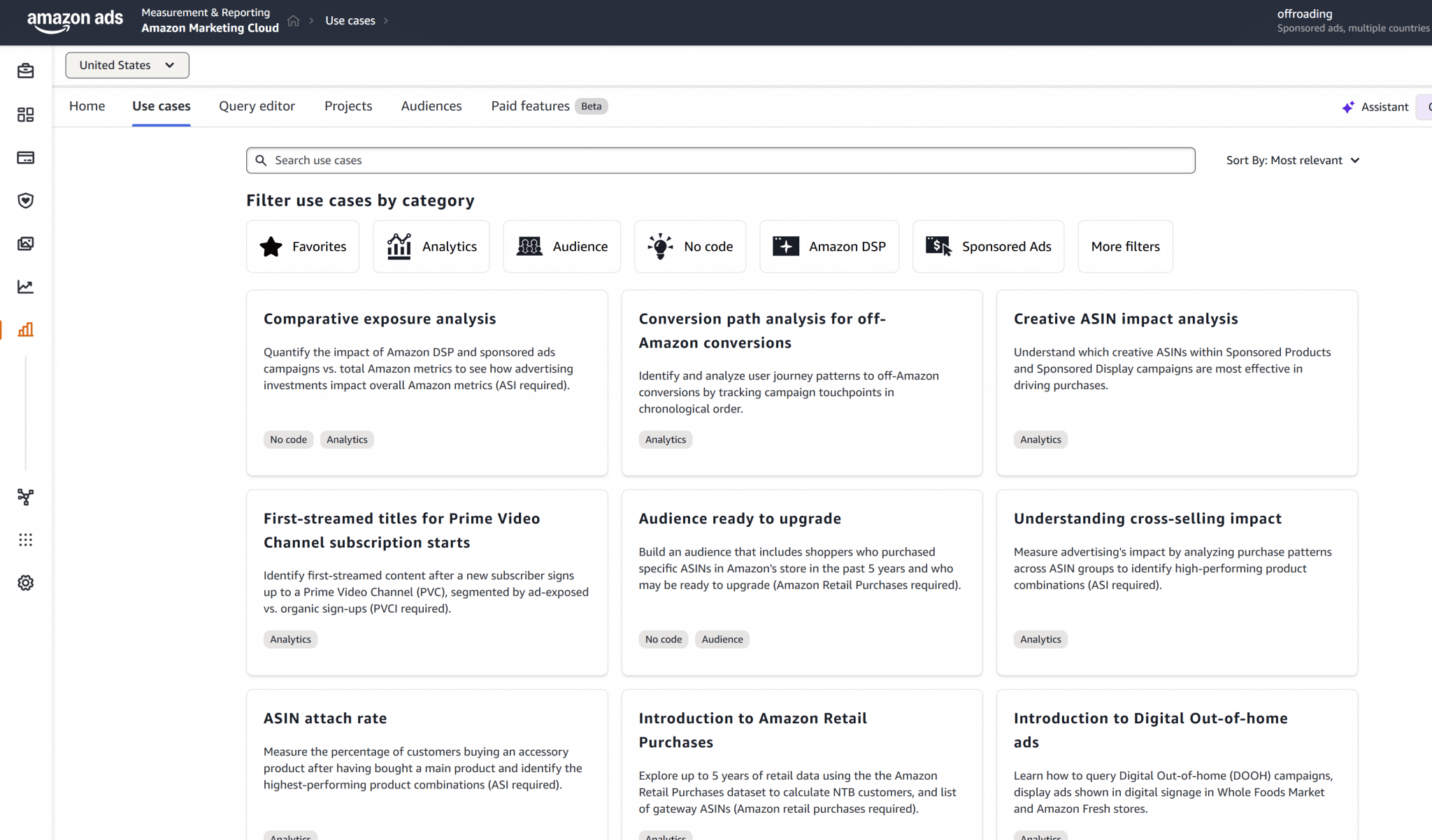Open the shield heart icon in sidebar
Image resolution: width=1432 pixels, height=840 pixels.
point(26,201)
